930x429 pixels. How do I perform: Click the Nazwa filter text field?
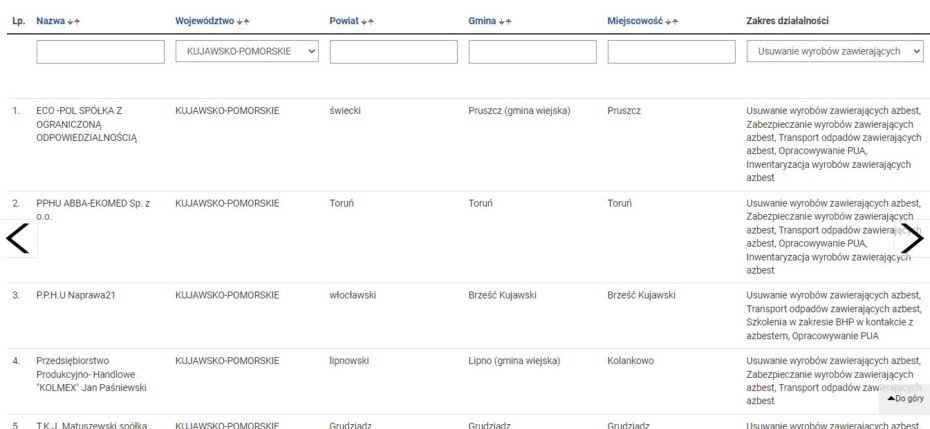(x=100, y=52)
